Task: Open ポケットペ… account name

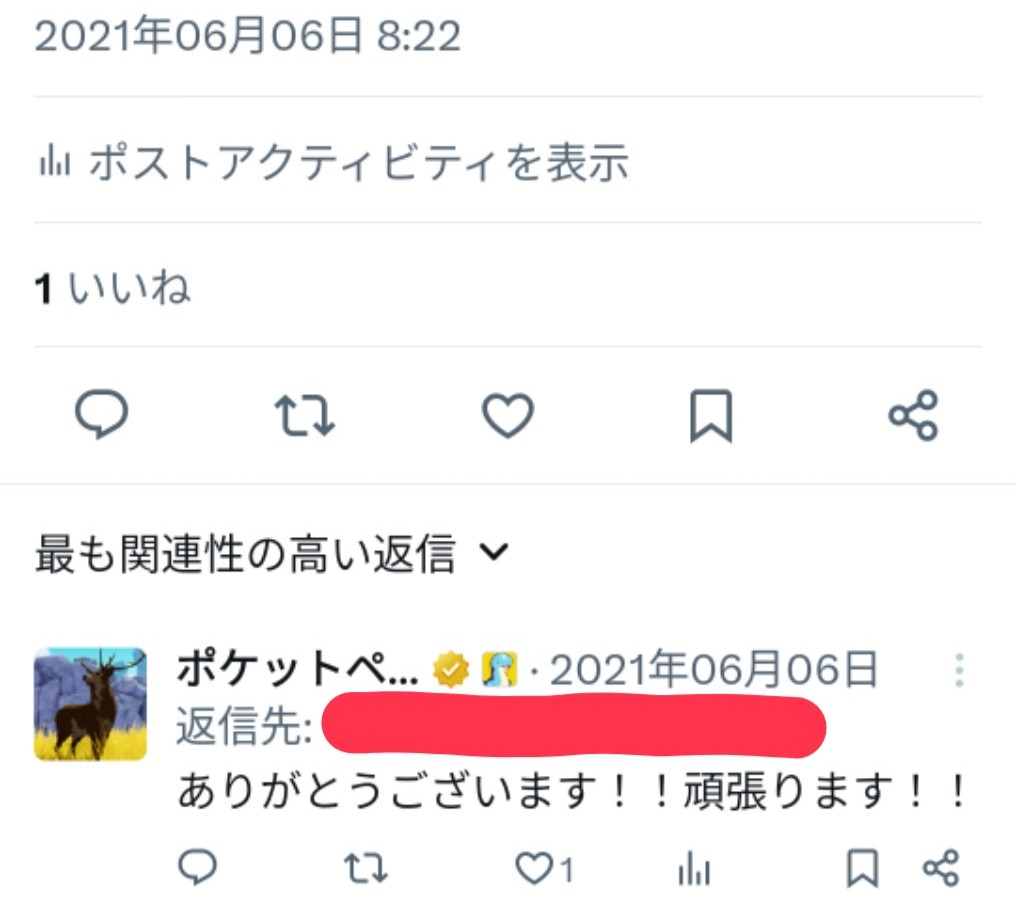Action: (297, 669)
